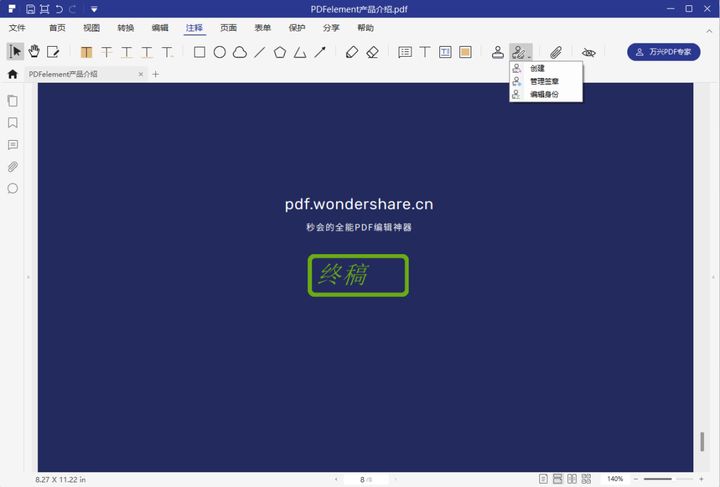The height and width of the screenshot is (487, 720).
Task: Click the zoom slider
Action: coord(669,479)
